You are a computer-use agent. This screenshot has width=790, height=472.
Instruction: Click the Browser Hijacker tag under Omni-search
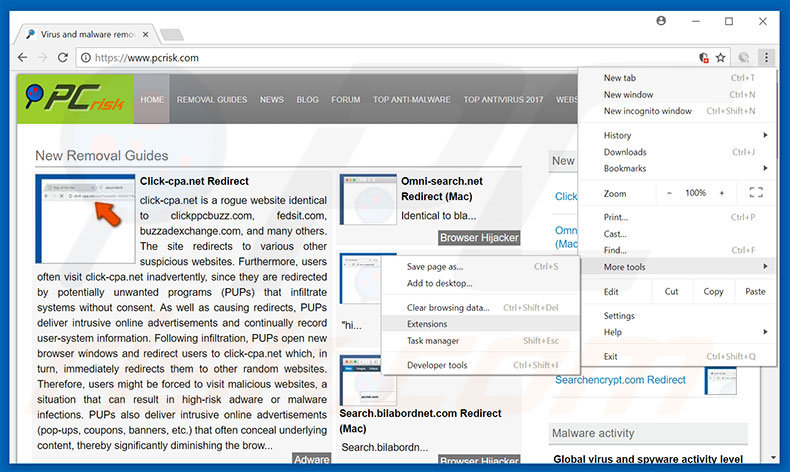(x=479, y=238)
